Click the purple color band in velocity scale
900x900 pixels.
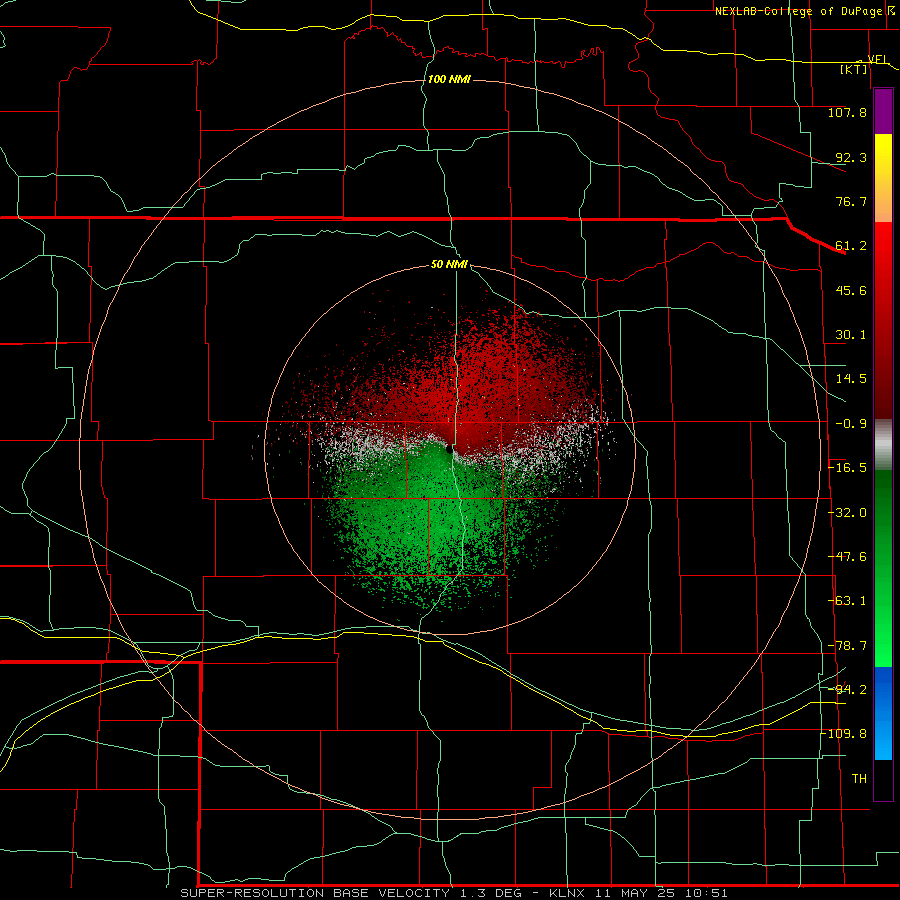(883, 111)
